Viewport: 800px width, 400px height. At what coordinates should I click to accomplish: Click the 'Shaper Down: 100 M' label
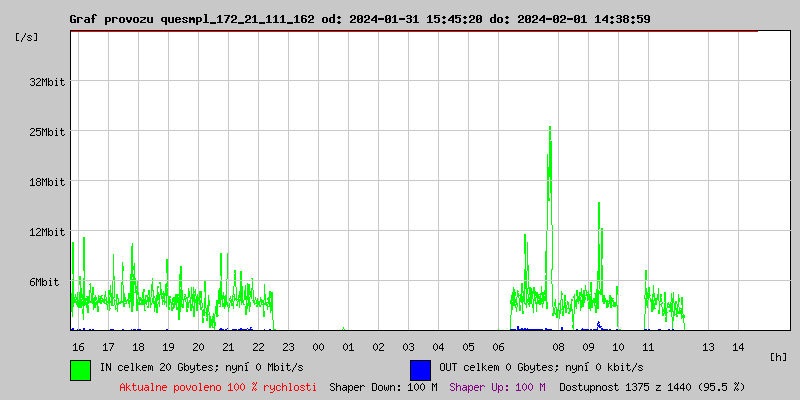pos(383,386)
